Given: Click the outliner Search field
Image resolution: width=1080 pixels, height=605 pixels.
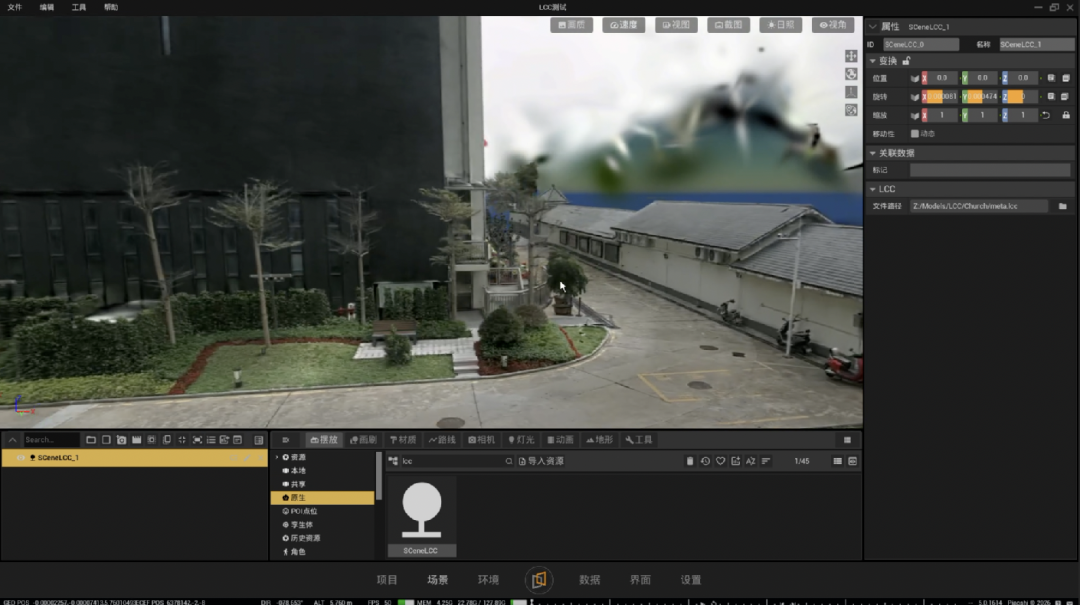Looking at the screenshot, I should [50, 440].
